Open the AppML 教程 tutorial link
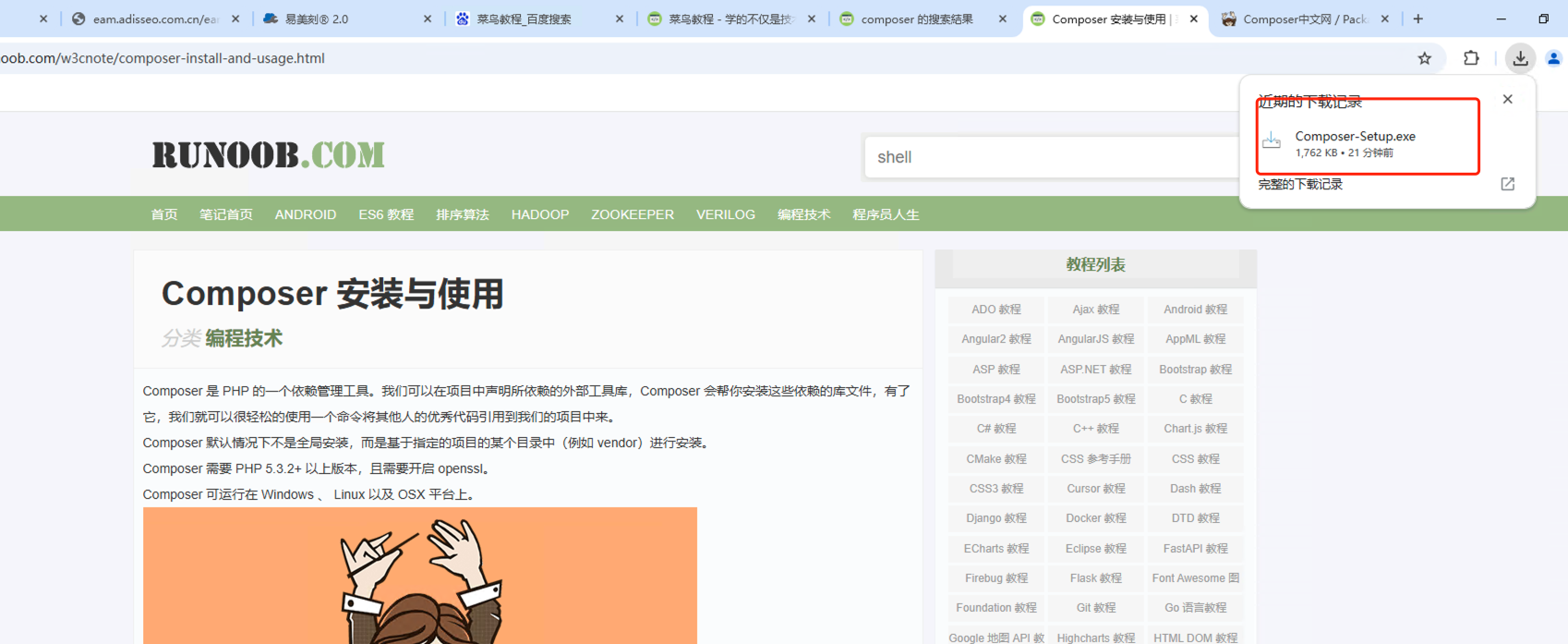Viewport: 1568px width, 644px height. click(1196, 339)
